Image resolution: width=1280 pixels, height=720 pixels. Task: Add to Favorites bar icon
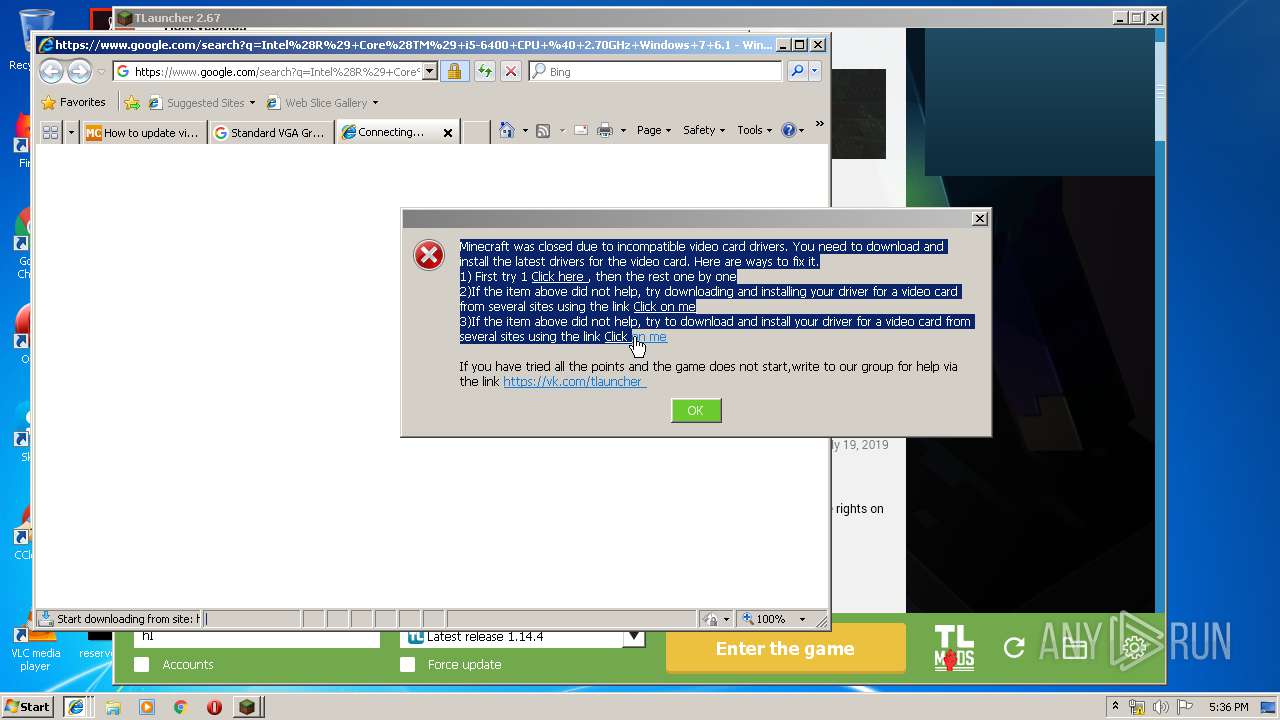coord(132,102)
